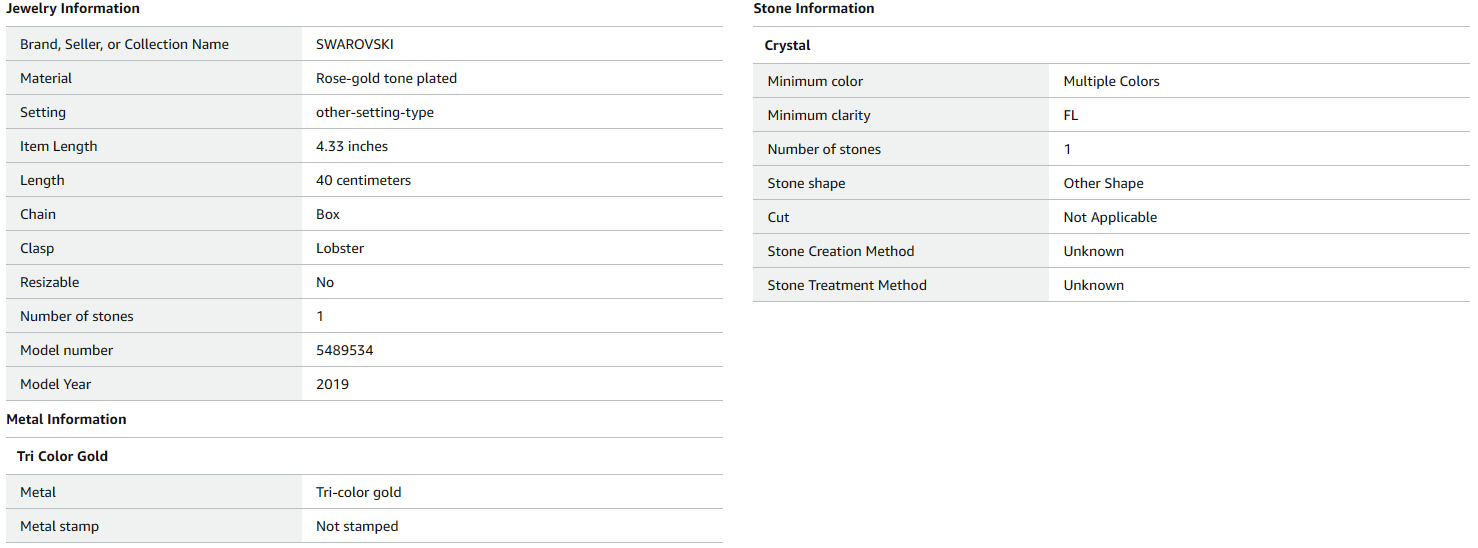Click the Box chain value

pyautogui.click(x=328, y=214)
